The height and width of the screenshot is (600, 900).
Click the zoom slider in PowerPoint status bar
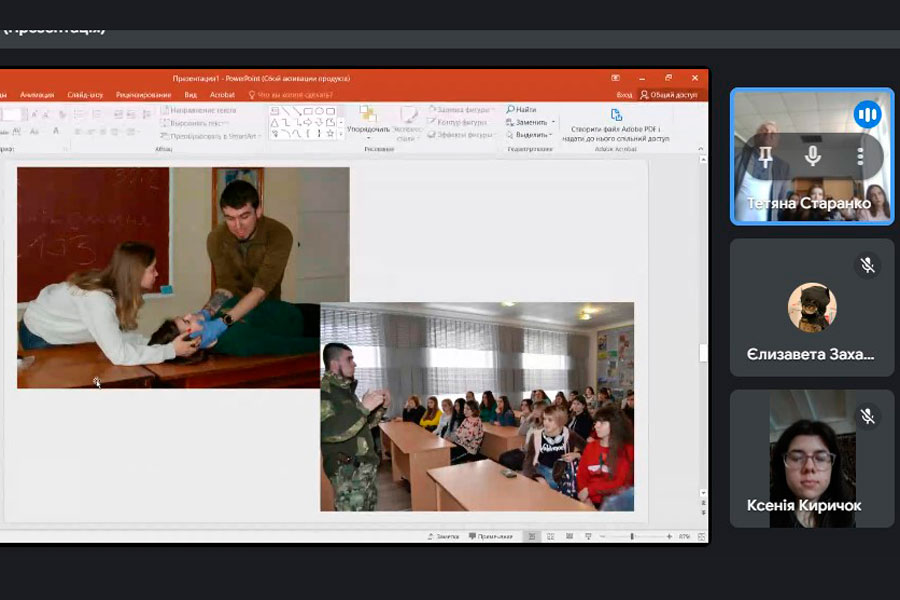click(x=631, y=537)
